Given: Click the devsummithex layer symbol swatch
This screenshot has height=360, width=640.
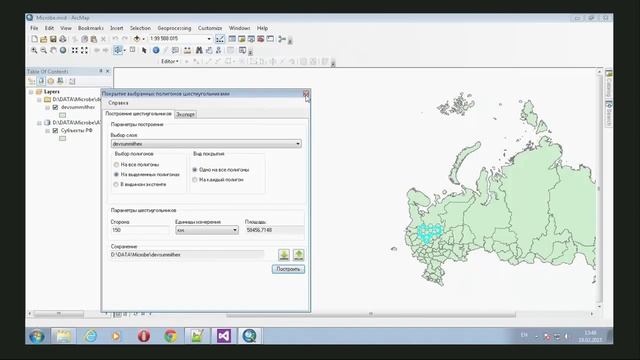Looking at the screenshot, I should pyautogui.click(x=62, y=116).
